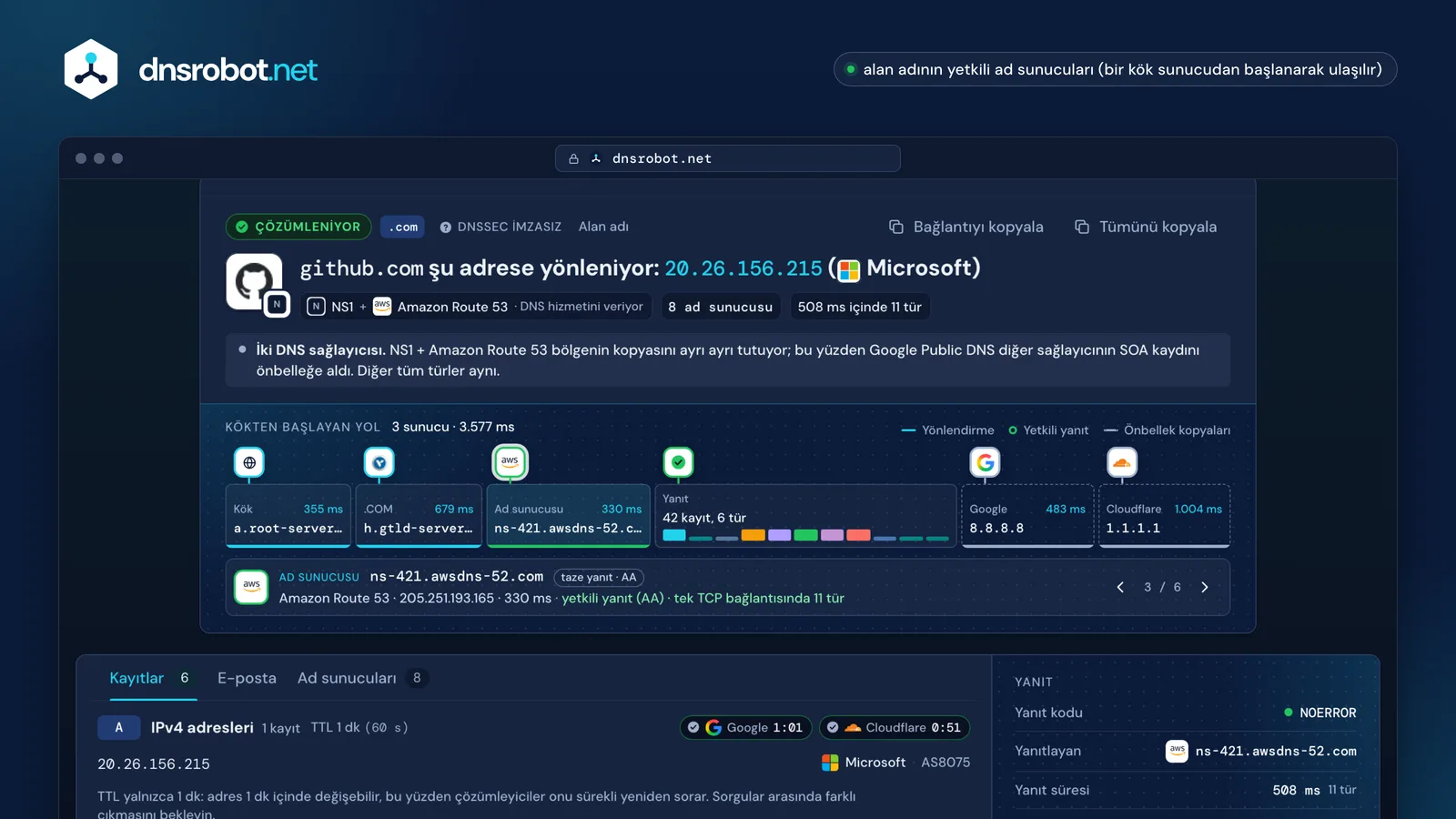Go to the previous name server arrow
Screen dimensions: 1456x819
tap(1120, 587)
